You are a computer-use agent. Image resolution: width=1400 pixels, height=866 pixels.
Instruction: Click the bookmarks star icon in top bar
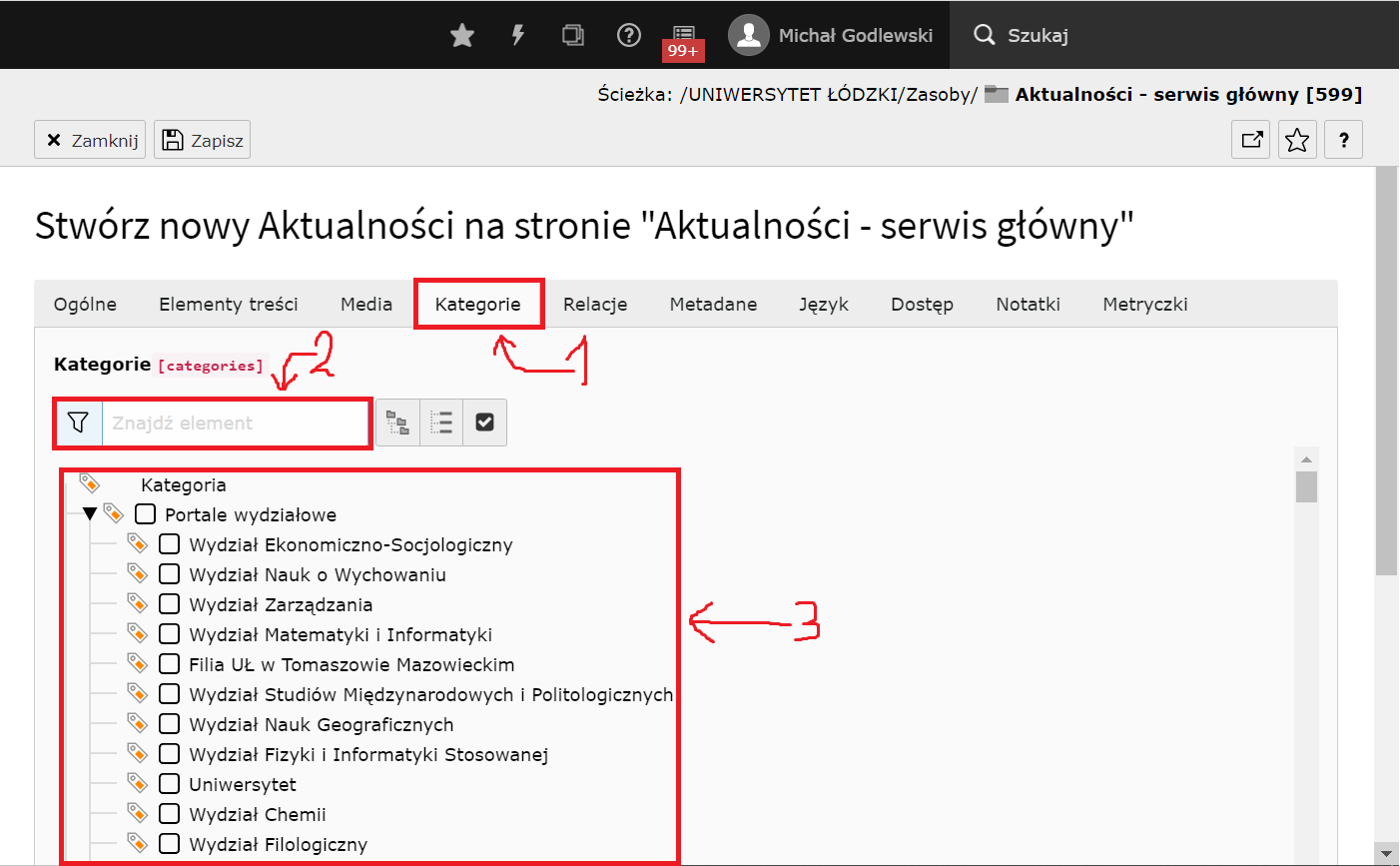(461, 36)
